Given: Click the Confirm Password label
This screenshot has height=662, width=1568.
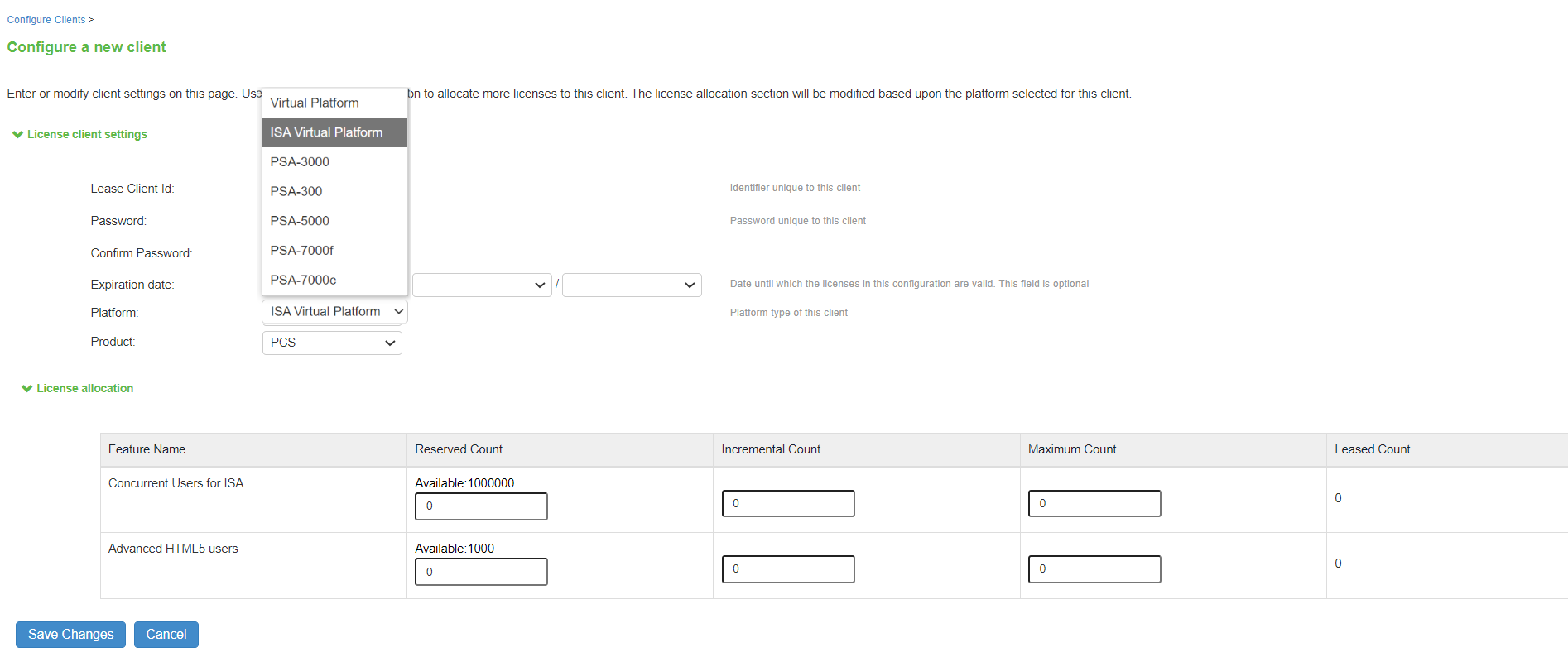Looking at the screenshot, I should click(x=142, y=253).
